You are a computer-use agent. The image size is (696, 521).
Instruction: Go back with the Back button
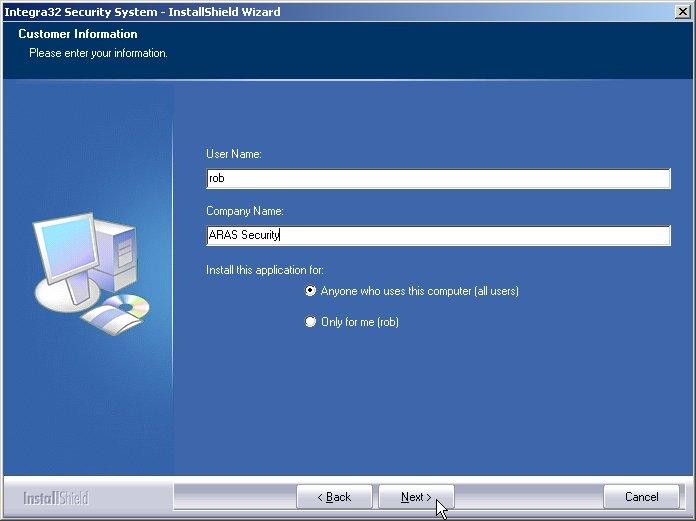(334, 497)
